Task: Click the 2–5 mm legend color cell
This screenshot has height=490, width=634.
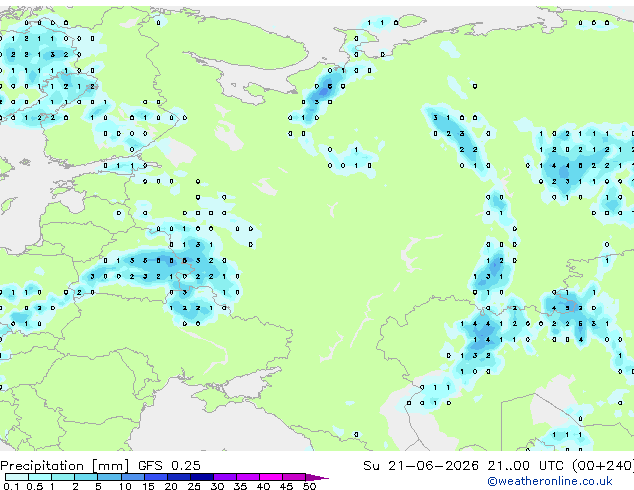Action: (86, 477)
